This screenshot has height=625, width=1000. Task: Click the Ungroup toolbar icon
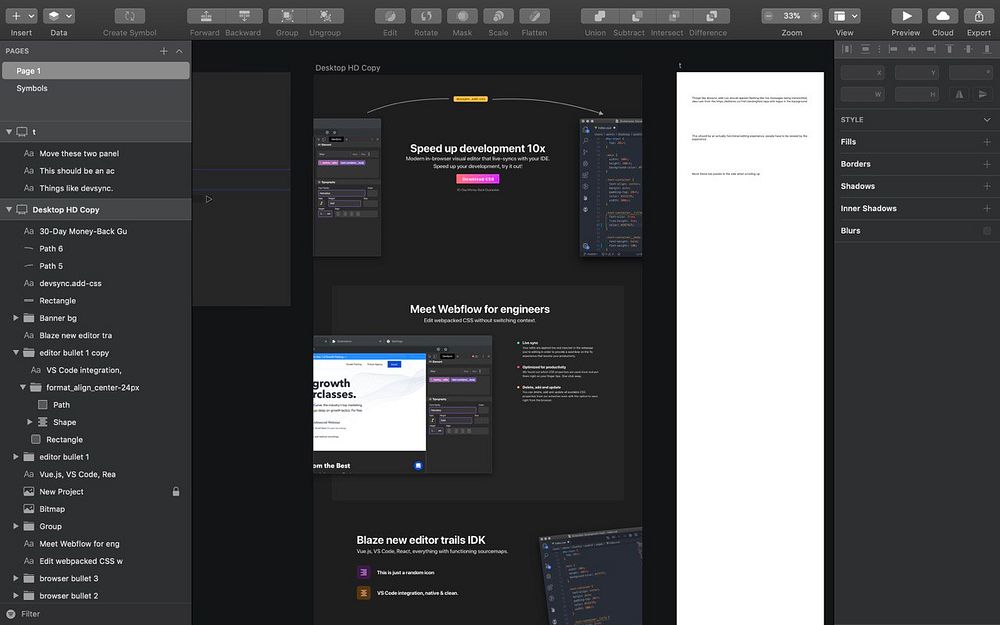click(x=325, y=16)
